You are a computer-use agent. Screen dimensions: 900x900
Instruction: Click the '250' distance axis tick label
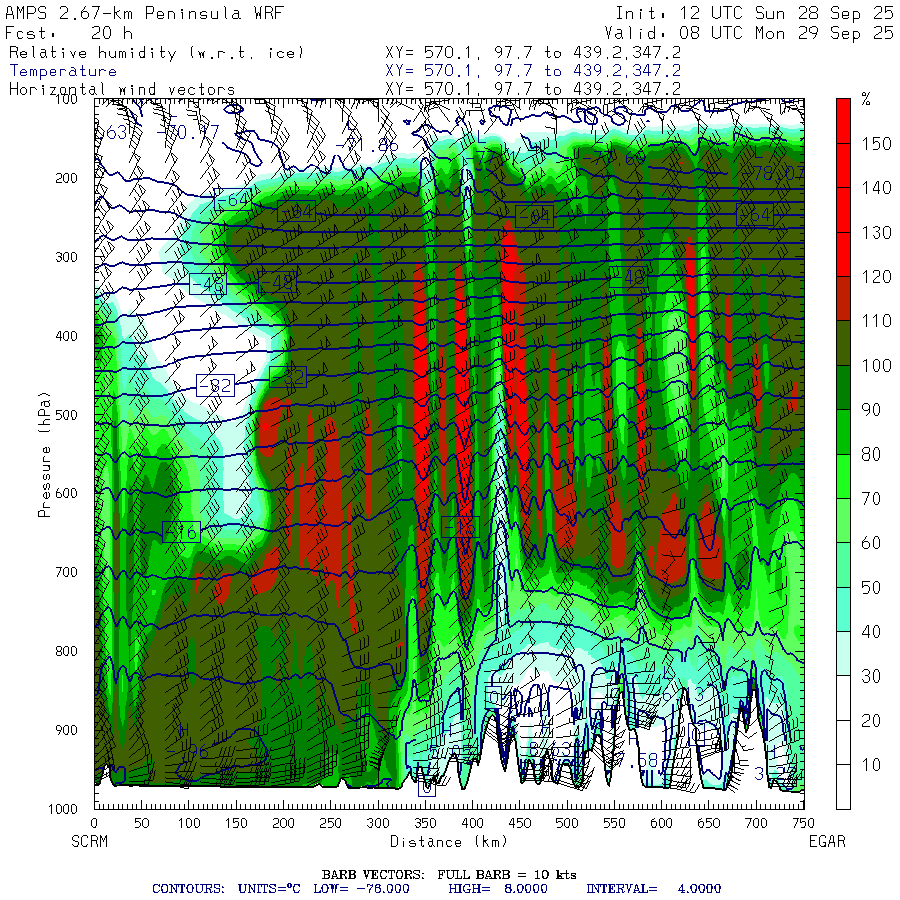[331, 823]
